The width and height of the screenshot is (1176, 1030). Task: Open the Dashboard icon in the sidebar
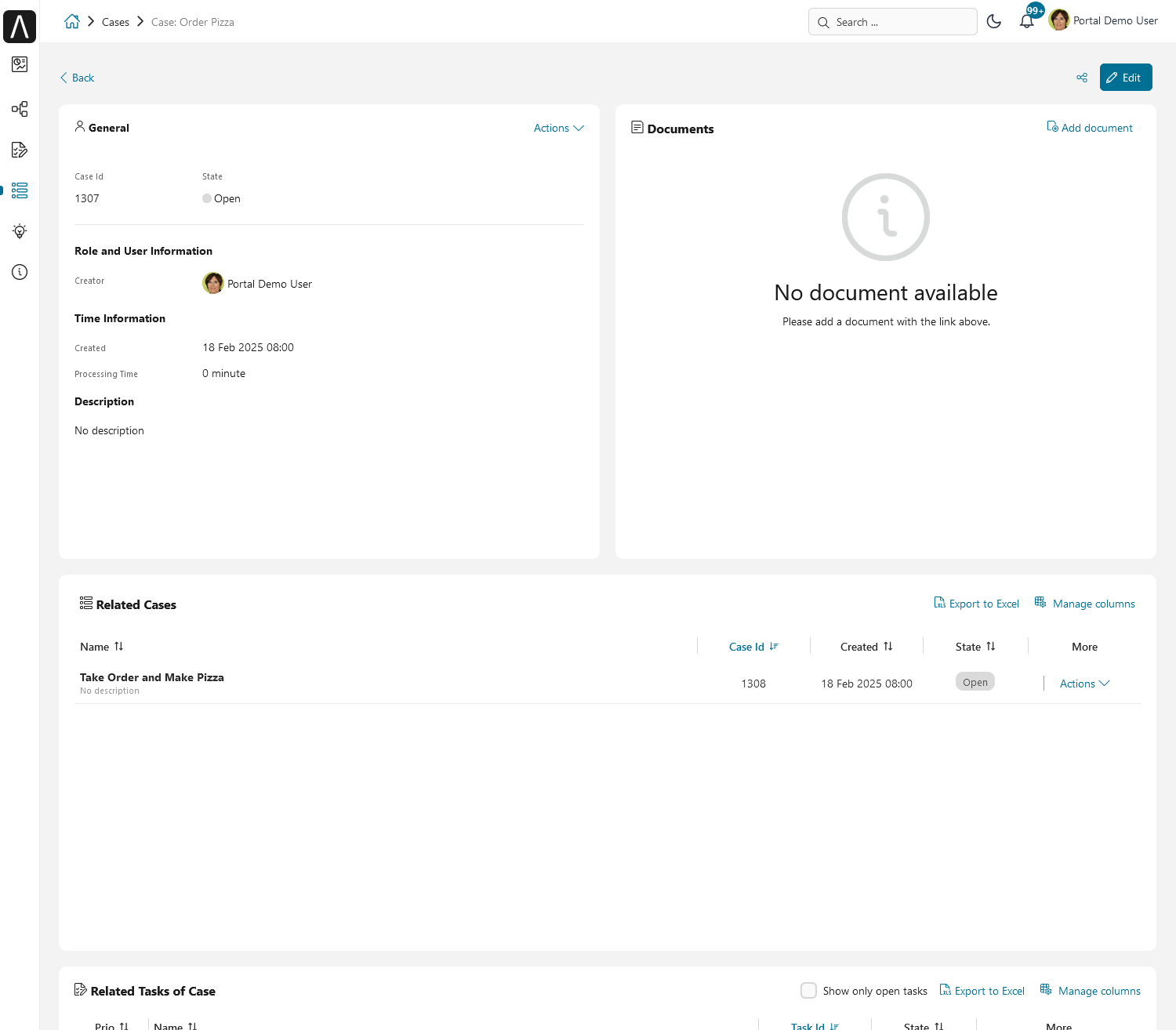20,64
